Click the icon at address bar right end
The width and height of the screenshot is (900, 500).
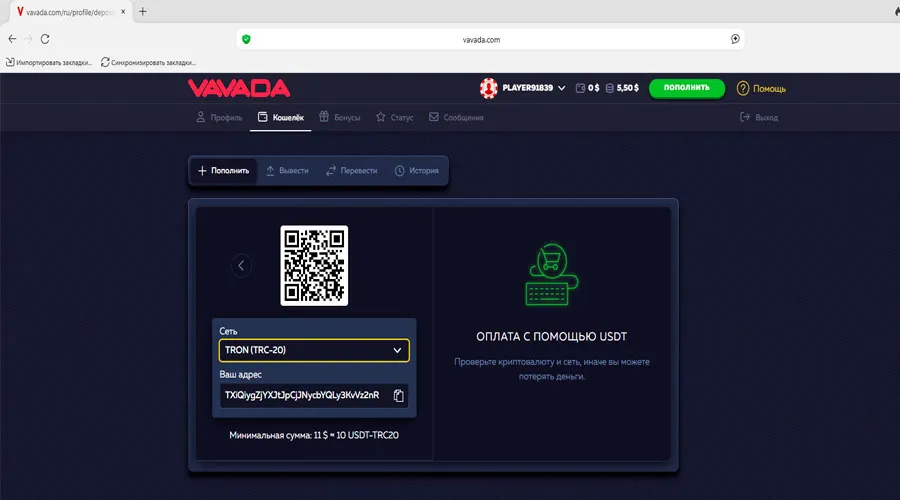pos(735,39)
